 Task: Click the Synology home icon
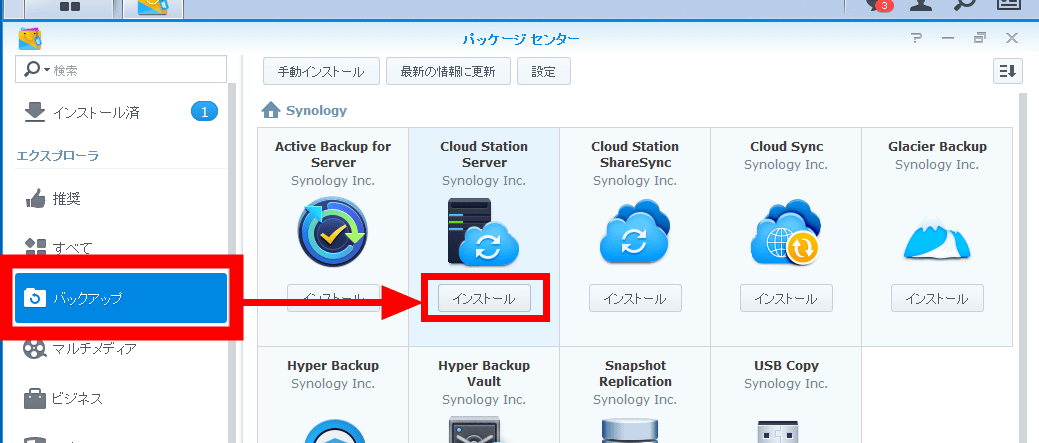[270, 111]
